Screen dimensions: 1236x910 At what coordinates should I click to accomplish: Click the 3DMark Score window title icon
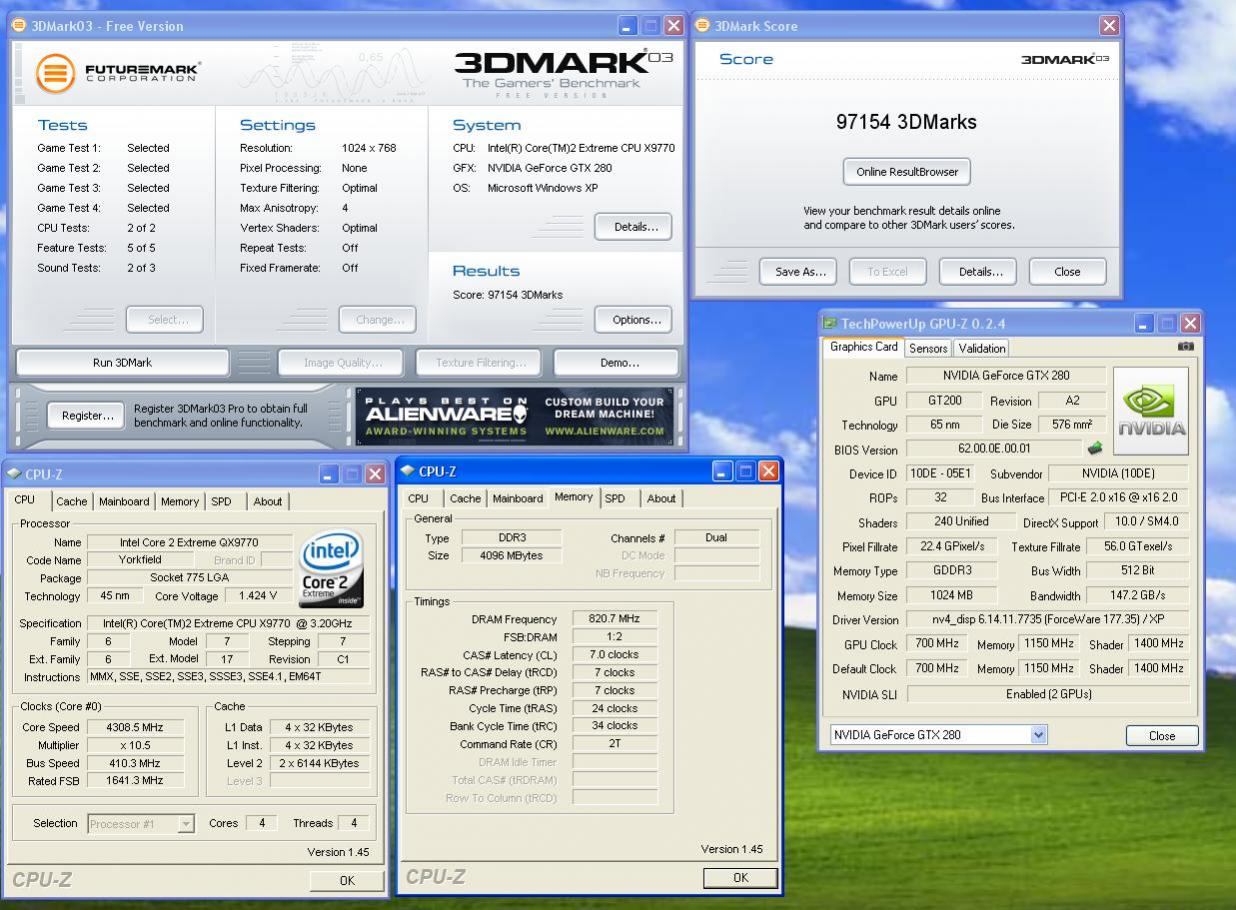point(702,26)
